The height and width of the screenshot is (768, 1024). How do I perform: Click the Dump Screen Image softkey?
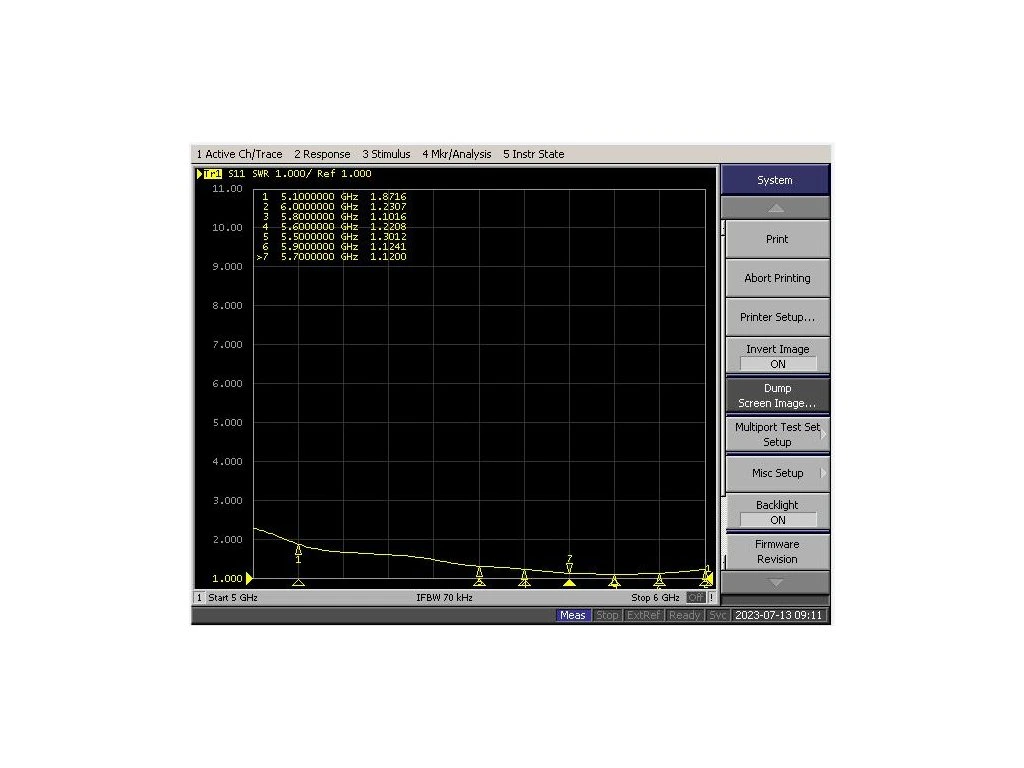776,395
